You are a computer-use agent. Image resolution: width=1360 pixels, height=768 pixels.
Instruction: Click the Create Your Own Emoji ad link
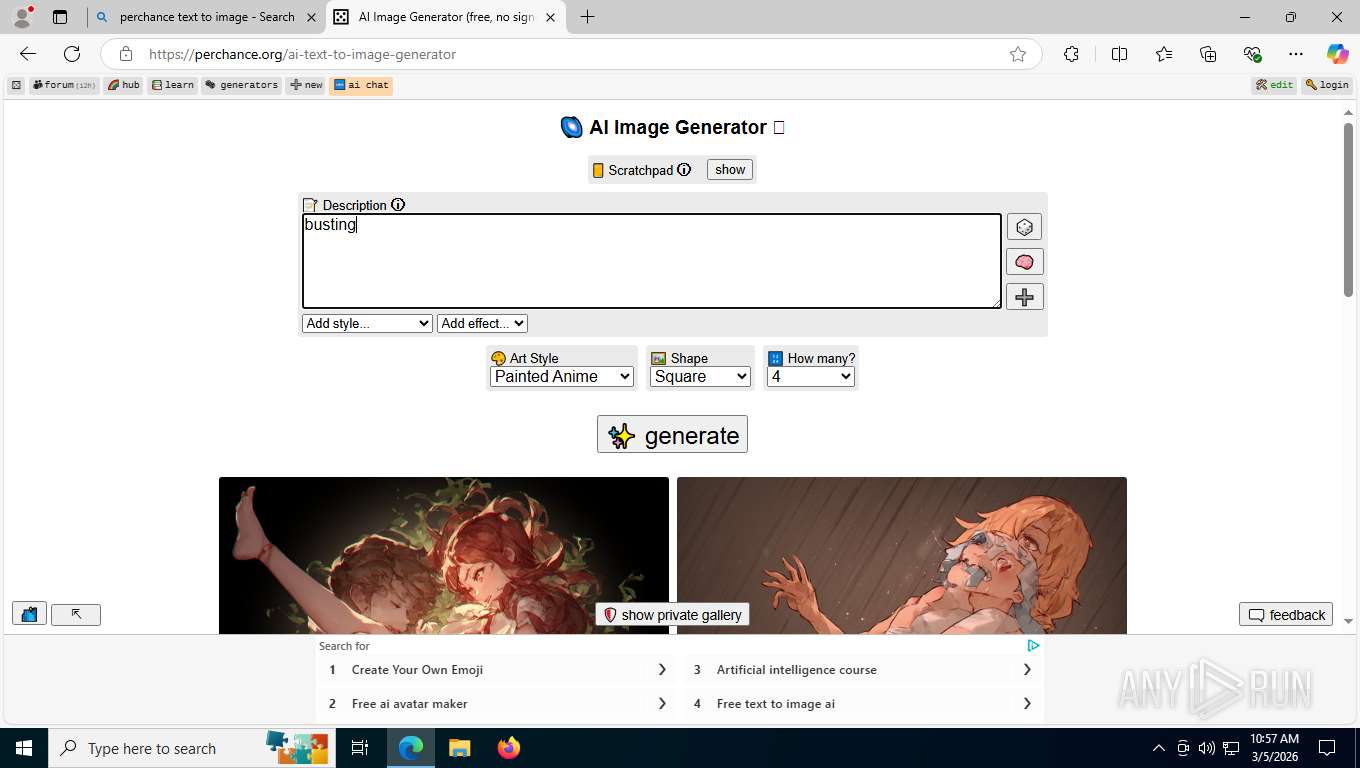tap(417, 670)
